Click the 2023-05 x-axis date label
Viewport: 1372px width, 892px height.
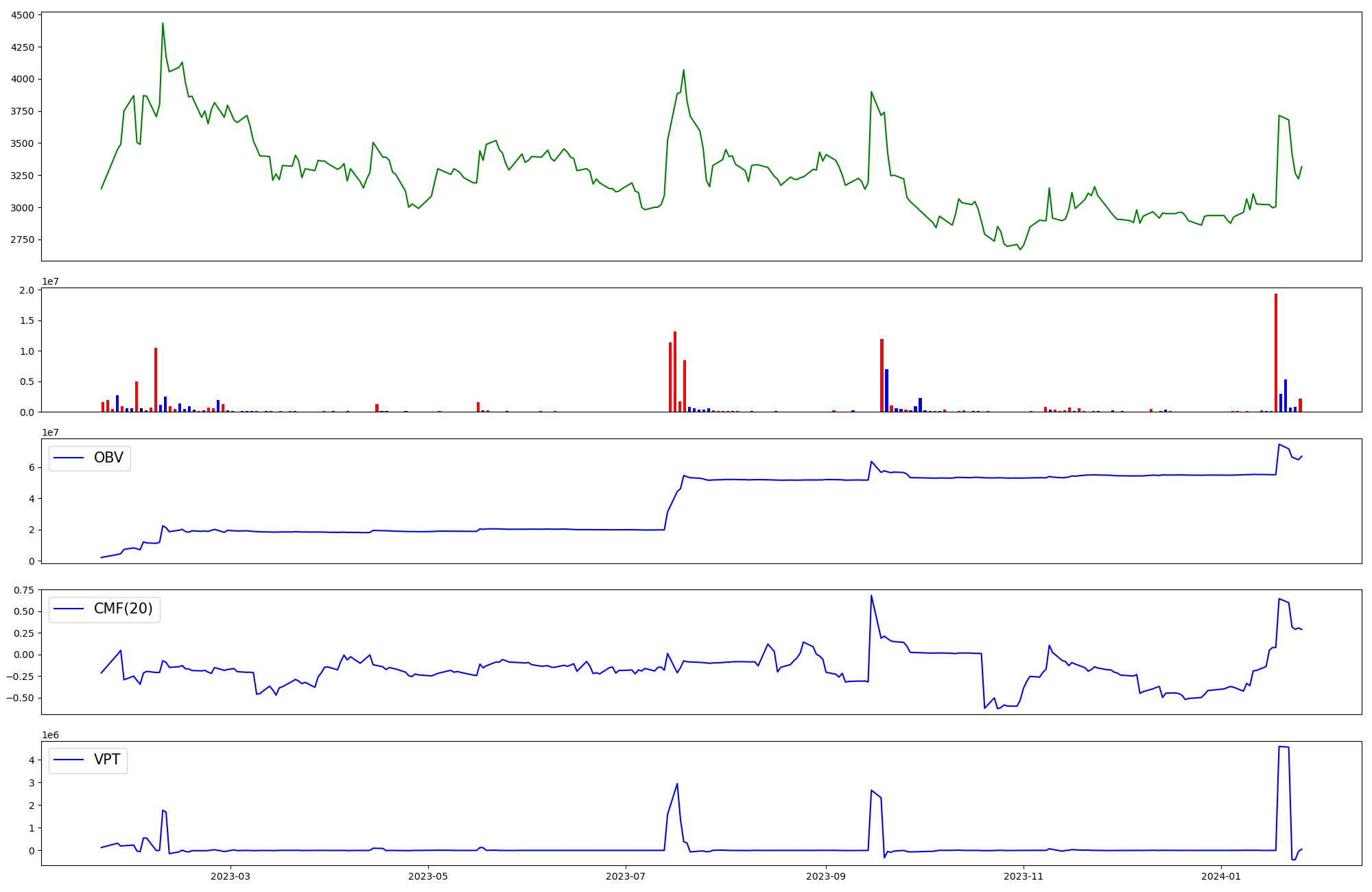(428, 876)
